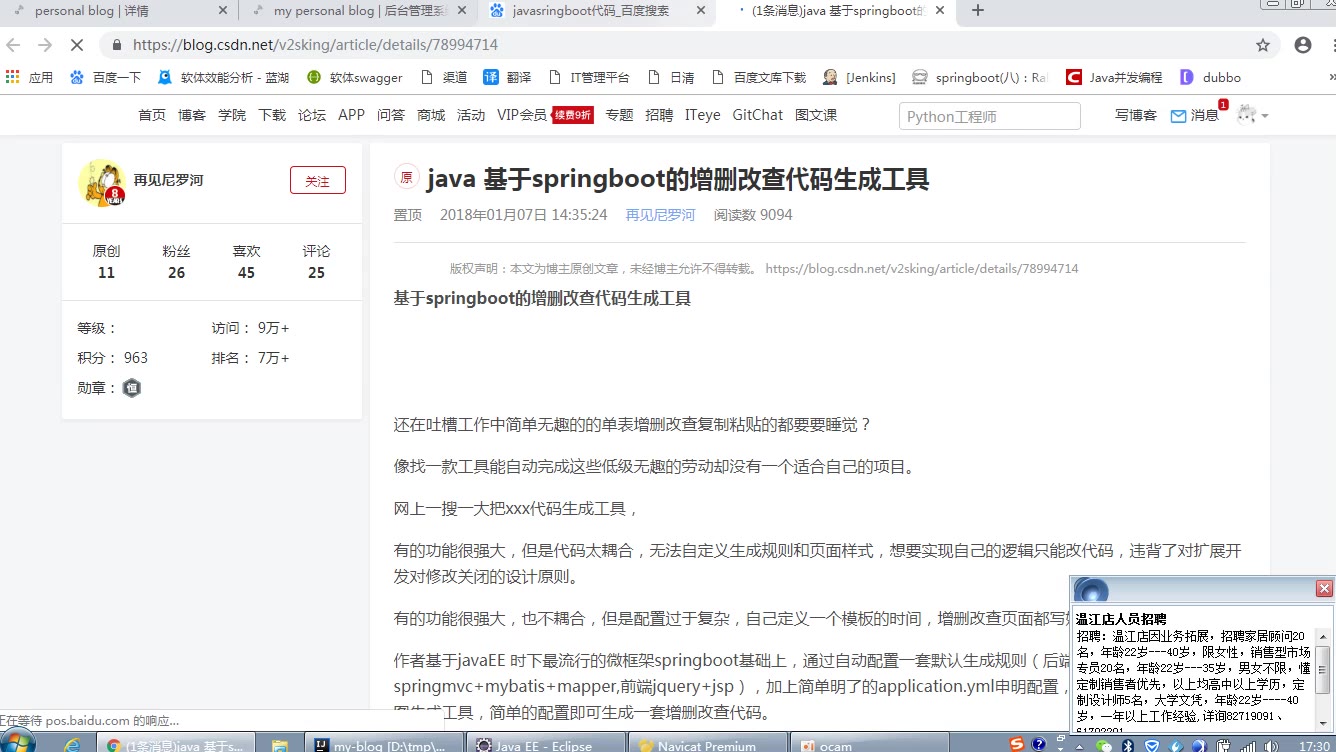Viewport: 1336px width, 752px height.
Task: Stop page loading with the X button
Action: pyautogui.click(x=79, y=45)
